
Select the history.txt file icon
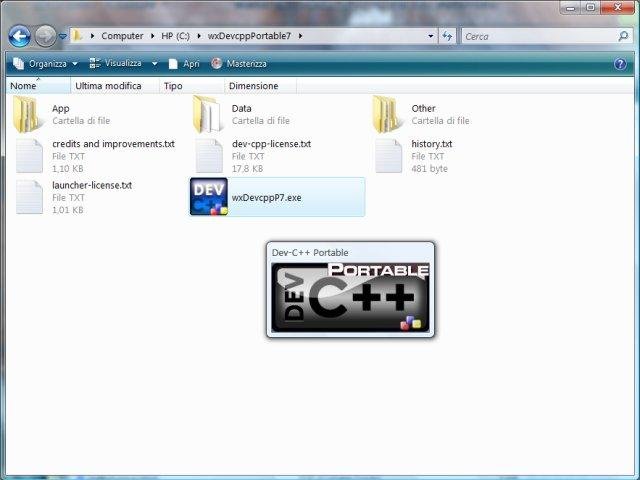click(x=389, y=156)
